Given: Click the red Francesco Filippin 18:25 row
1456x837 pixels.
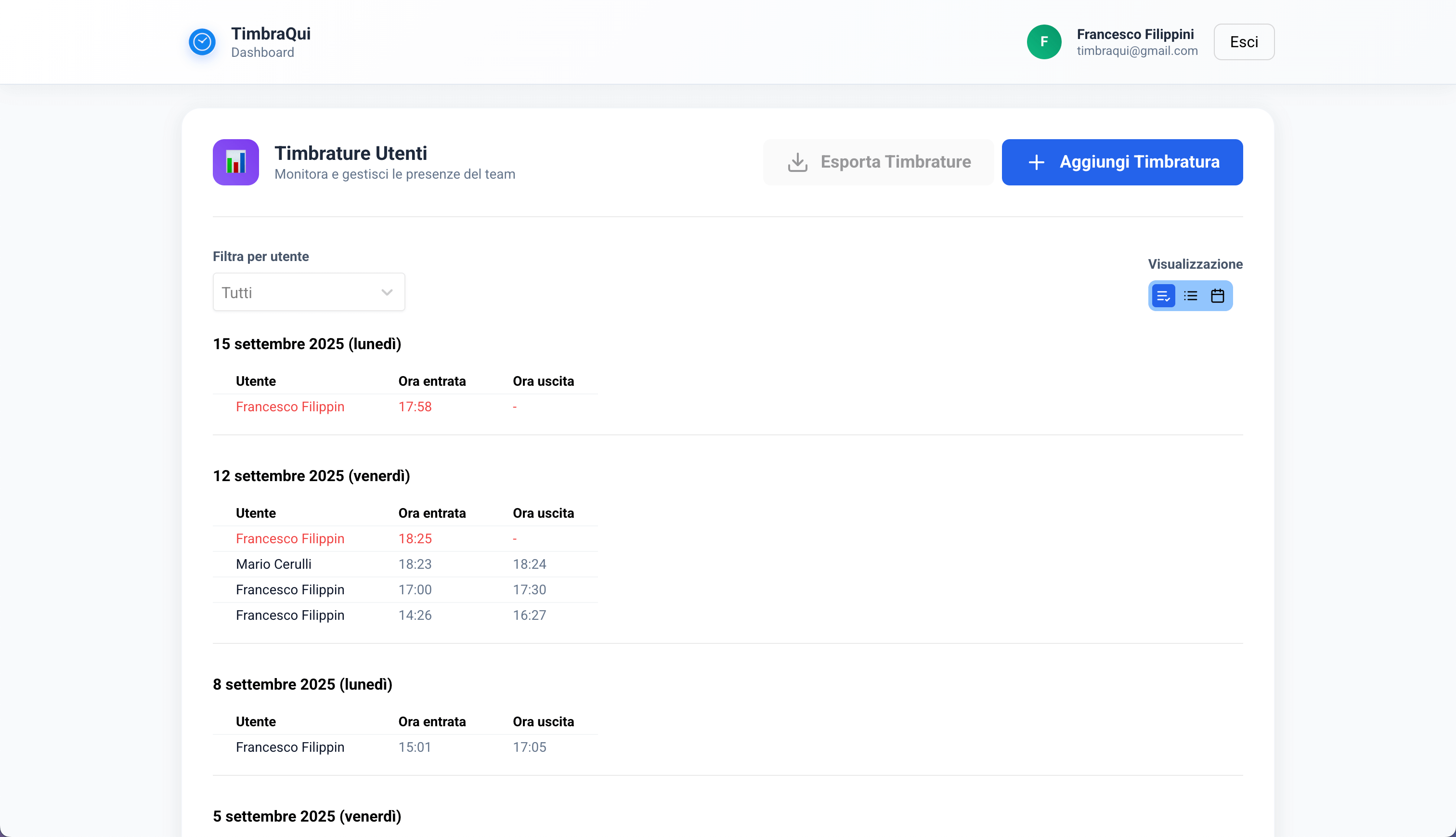Looking at the screenshot, I should click(289, 538).
